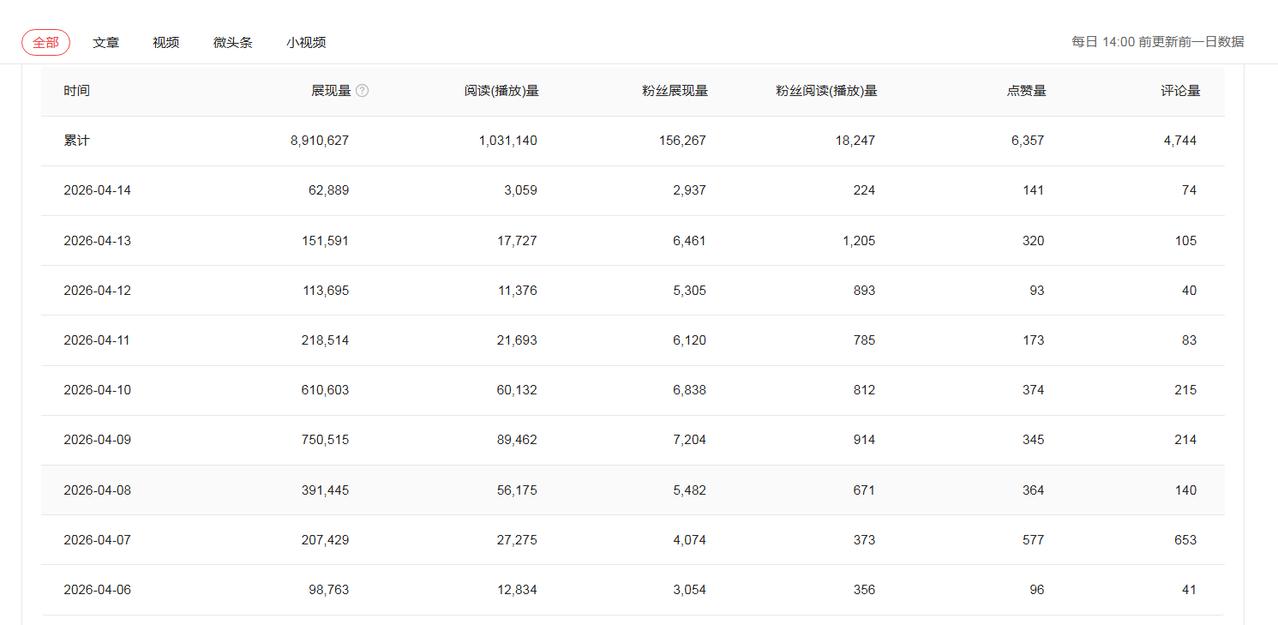Screen dimensions: 1278x625
Task: Click the help icon beside 展现量
Action: (x=362, y=91)
